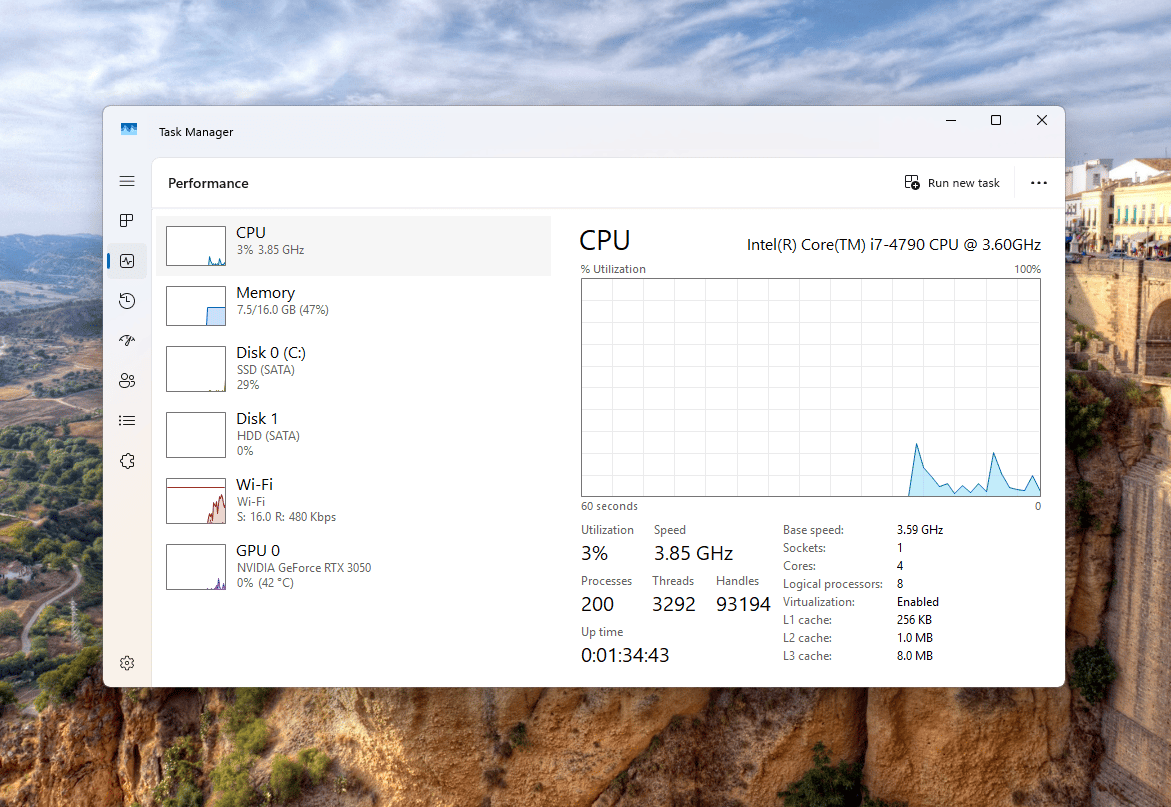
Task: Click the CPU utilization graph
Action: [x=811, y=387]
